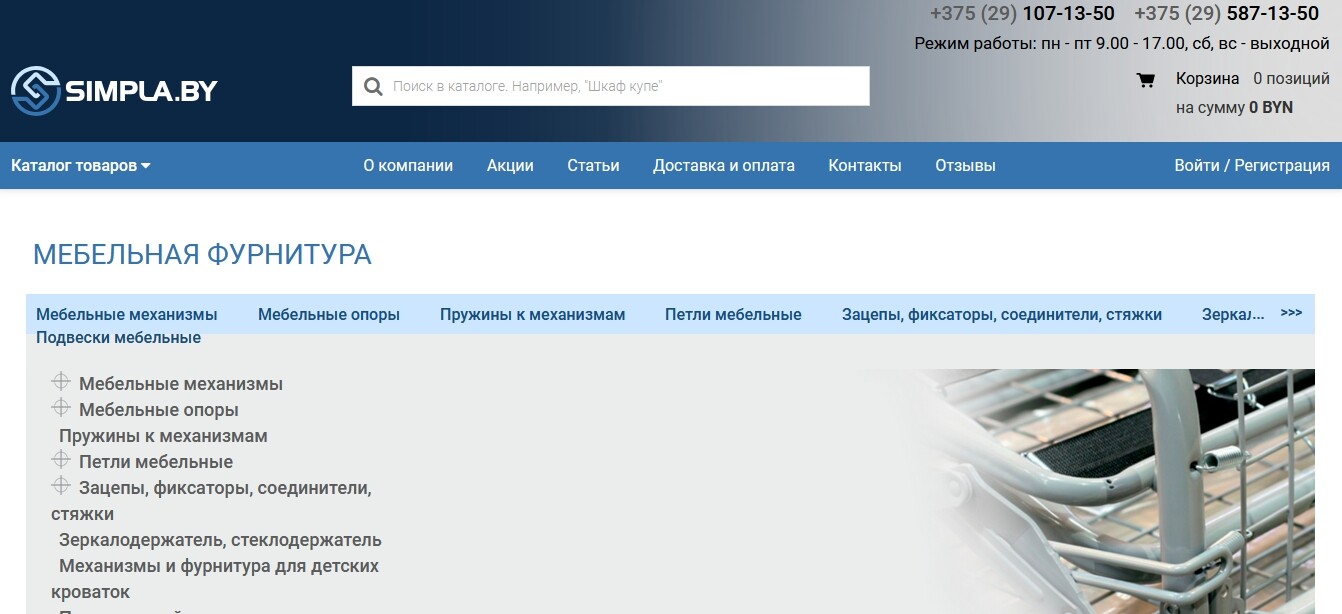Viewport: 1342px width, 614px height.
Task: Open the shopping cart via the cart icon
Action: (x=1146, y=79)
